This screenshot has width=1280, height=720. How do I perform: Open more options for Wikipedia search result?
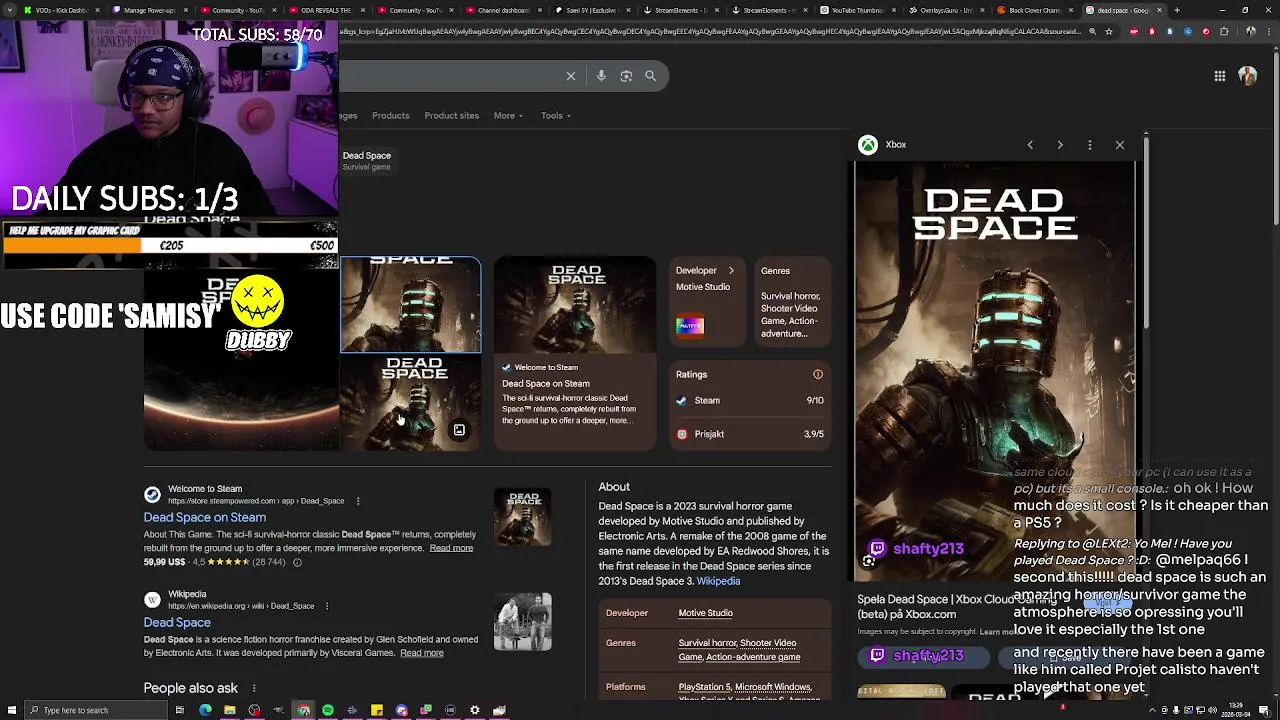[327, 606]
